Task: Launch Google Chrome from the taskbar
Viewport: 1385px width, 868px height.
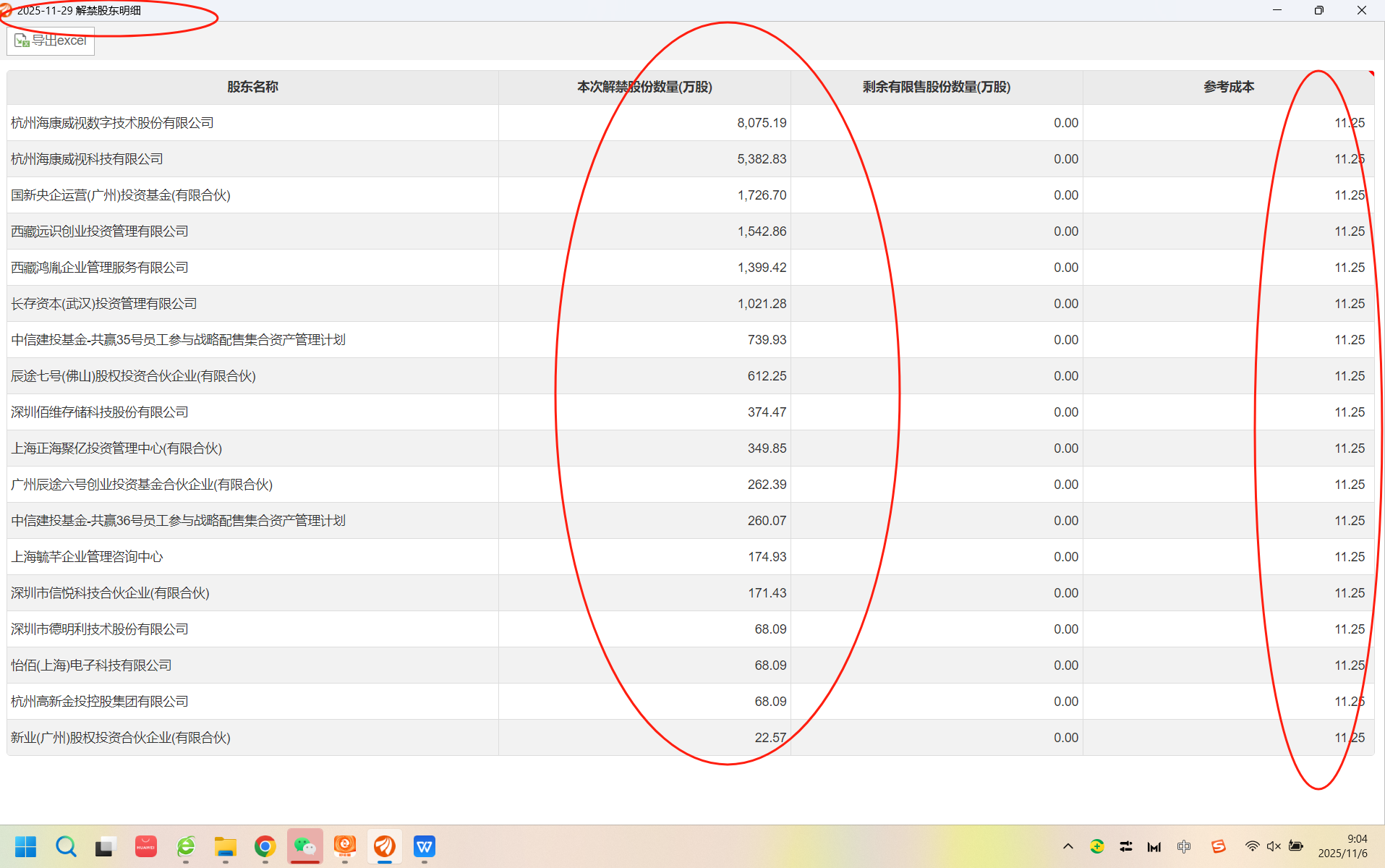Action: [265, 846]
